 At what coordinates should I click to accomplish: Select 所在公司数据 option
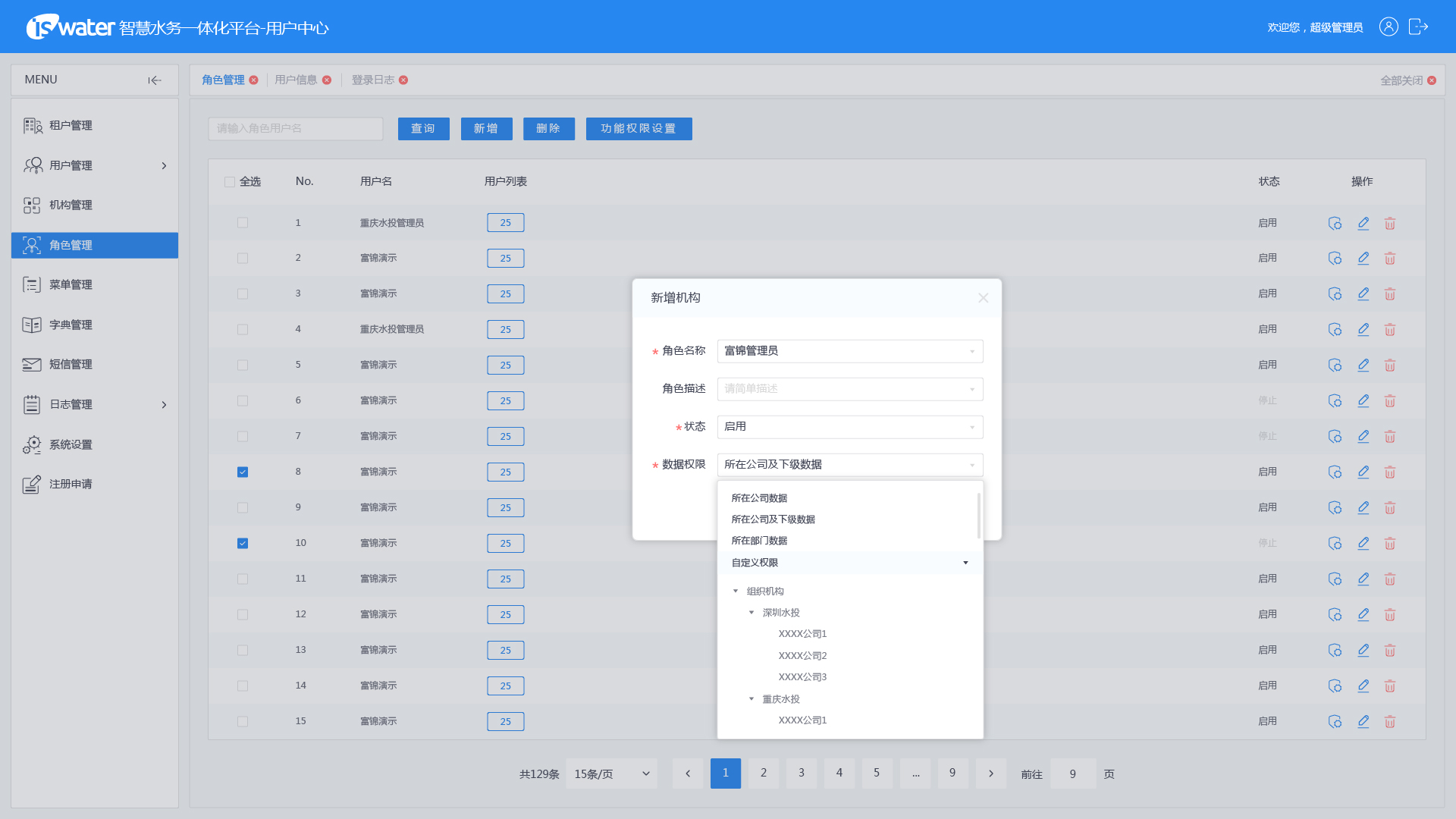pyautogui.click(x=759, y=498)
